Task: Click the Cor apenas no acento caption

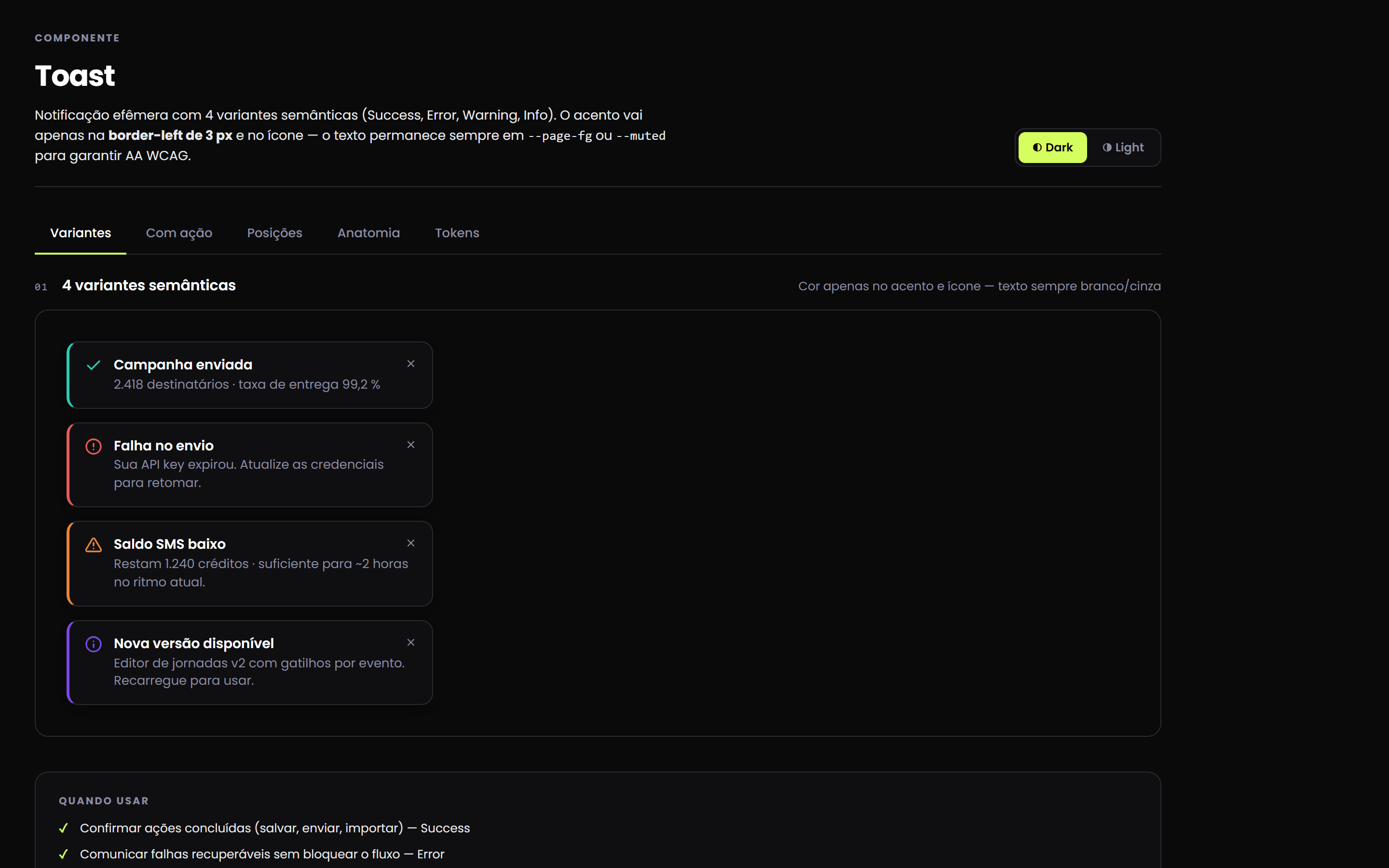Action: (979, 286)
